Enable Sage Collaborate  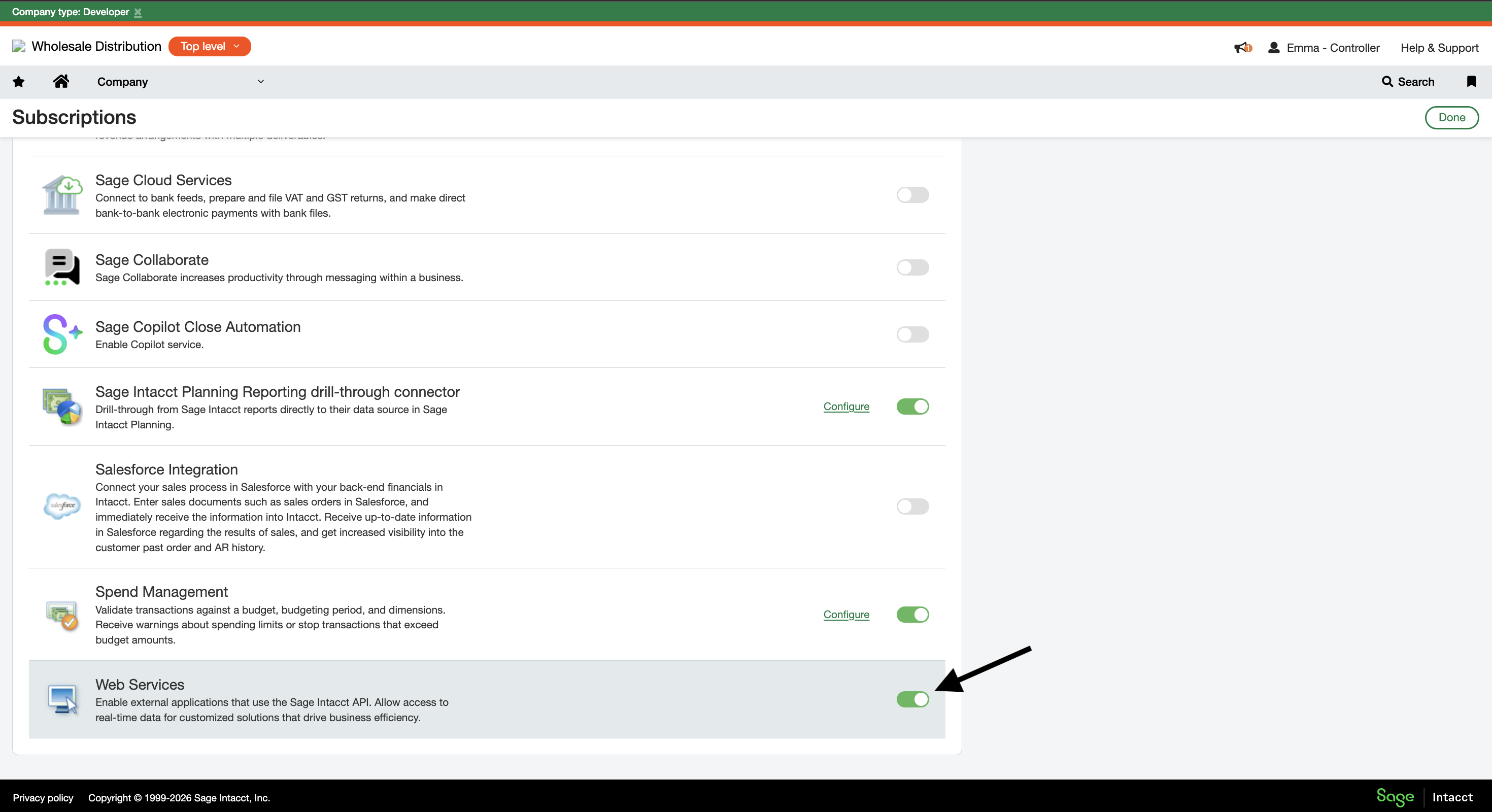click(x=913, y=267)
